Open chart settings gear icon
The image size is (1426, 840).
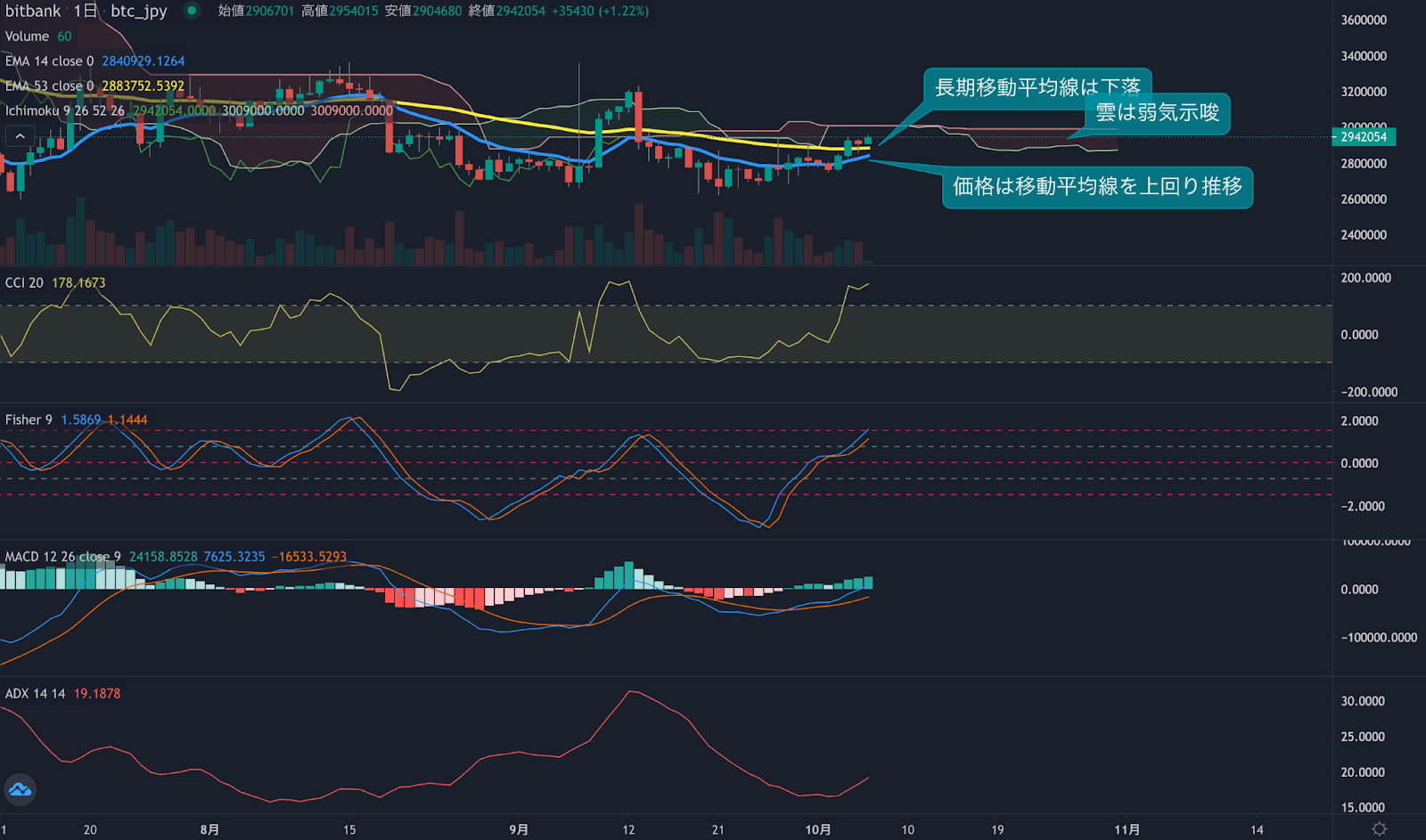pyautogui.click(x=1379, y=829)
